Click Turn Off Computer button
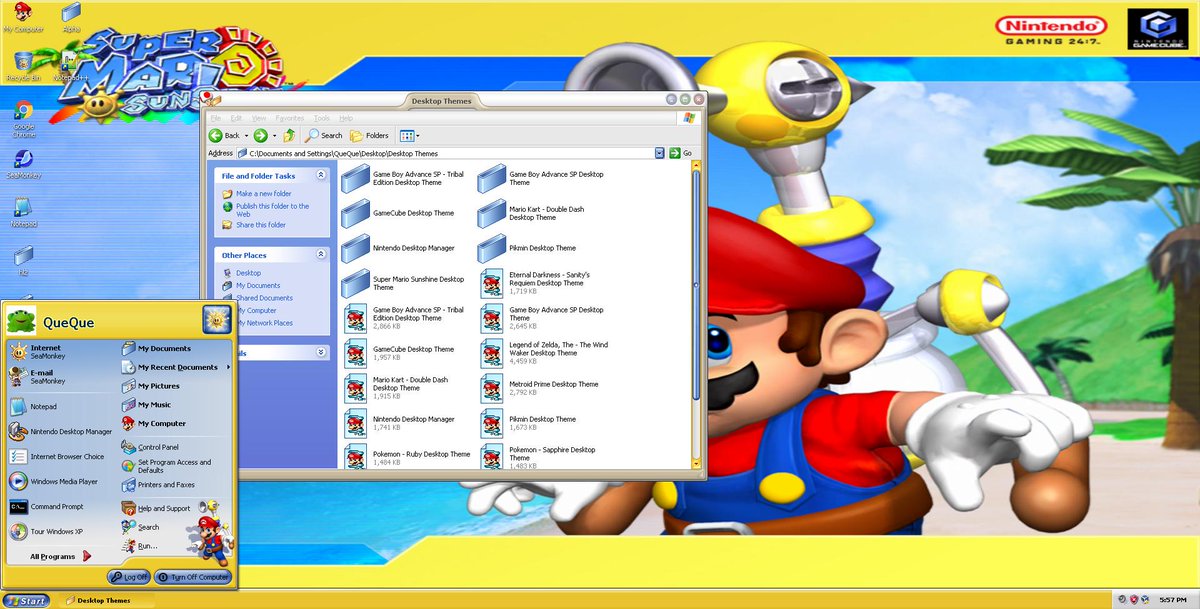This screenshot has height=609, width=1200. tap(194, 577)
